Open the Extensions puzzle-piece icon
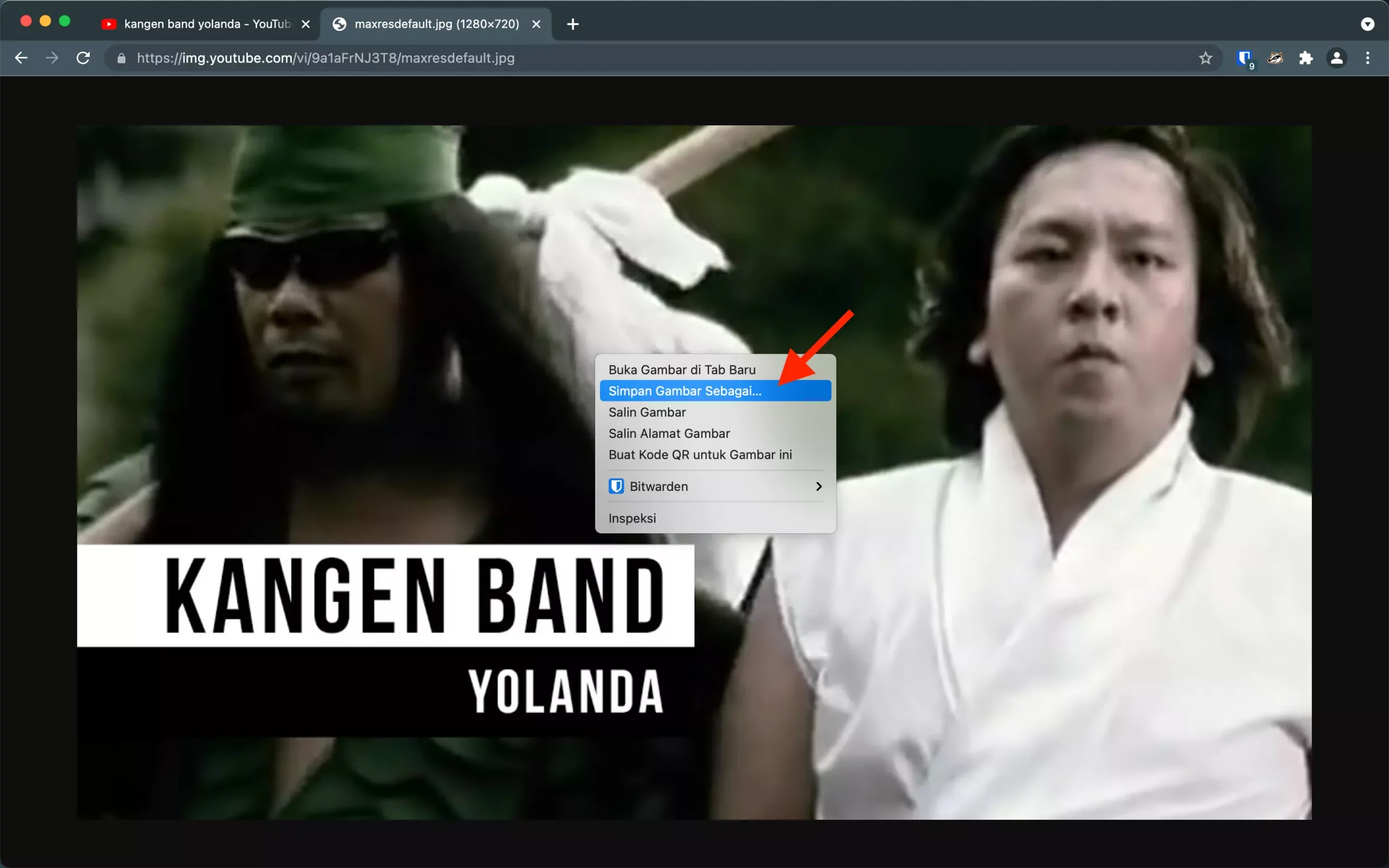Screen dimensions: 1389x868 1307,58
